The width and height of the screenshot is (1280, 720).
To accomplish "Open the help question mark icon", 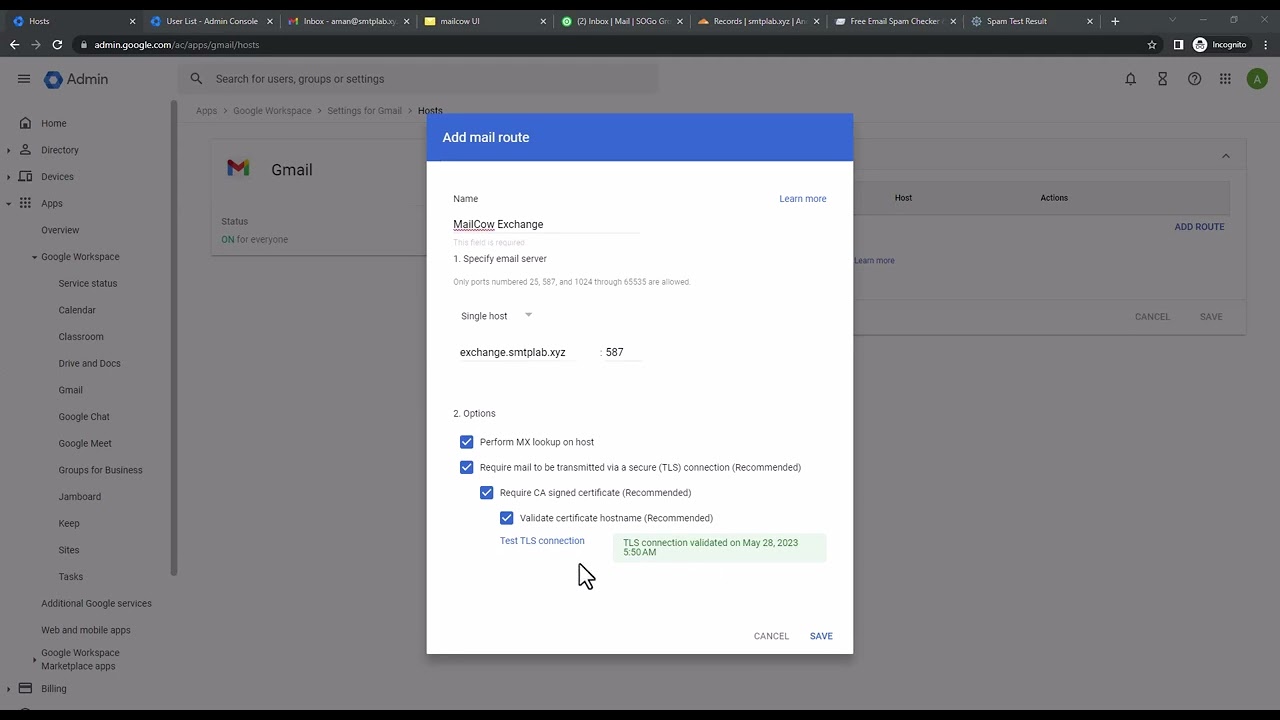I will click(x=1195, y=79).
